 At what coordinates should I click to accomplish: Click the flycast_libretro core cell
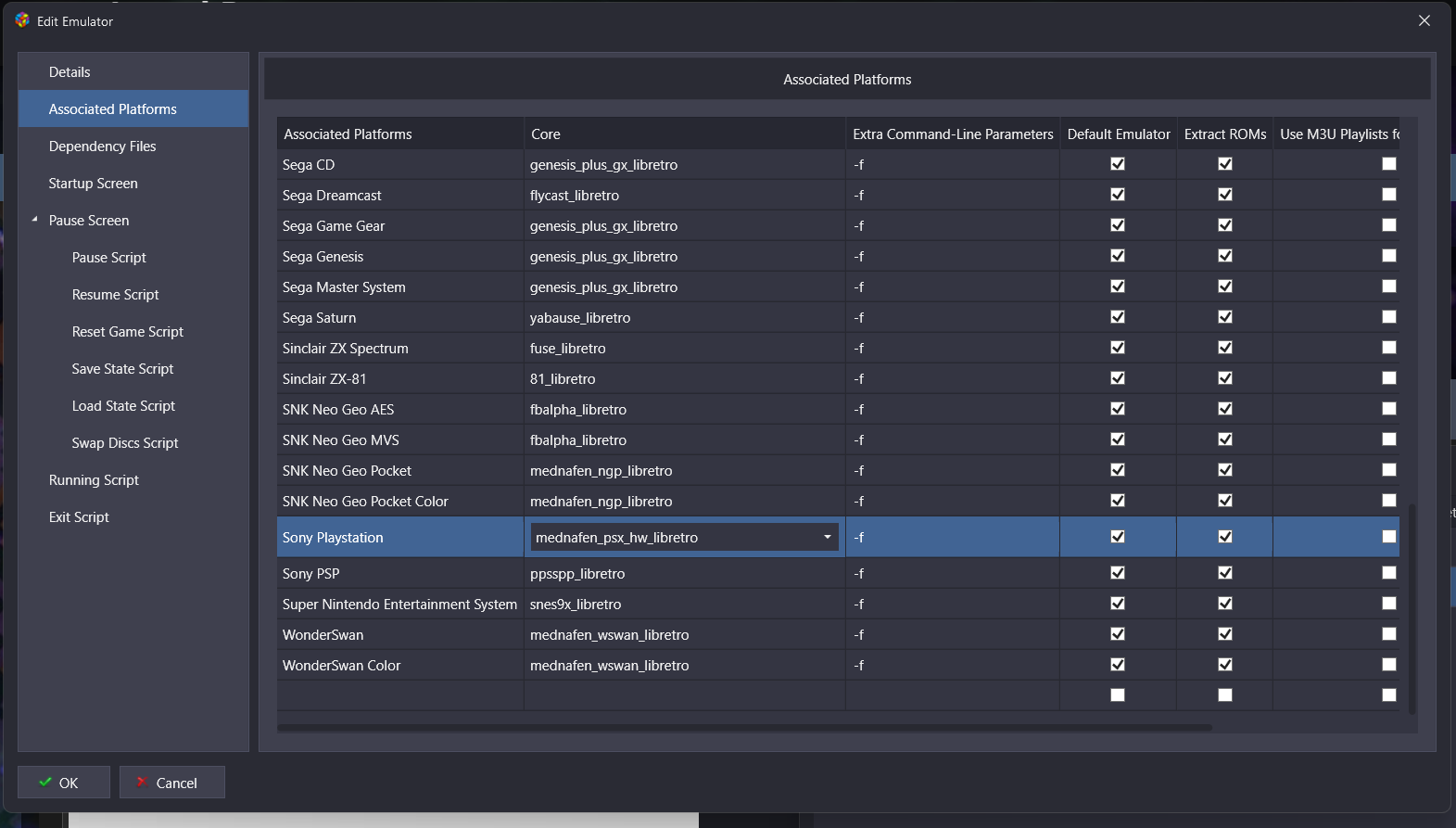(685, 195)
